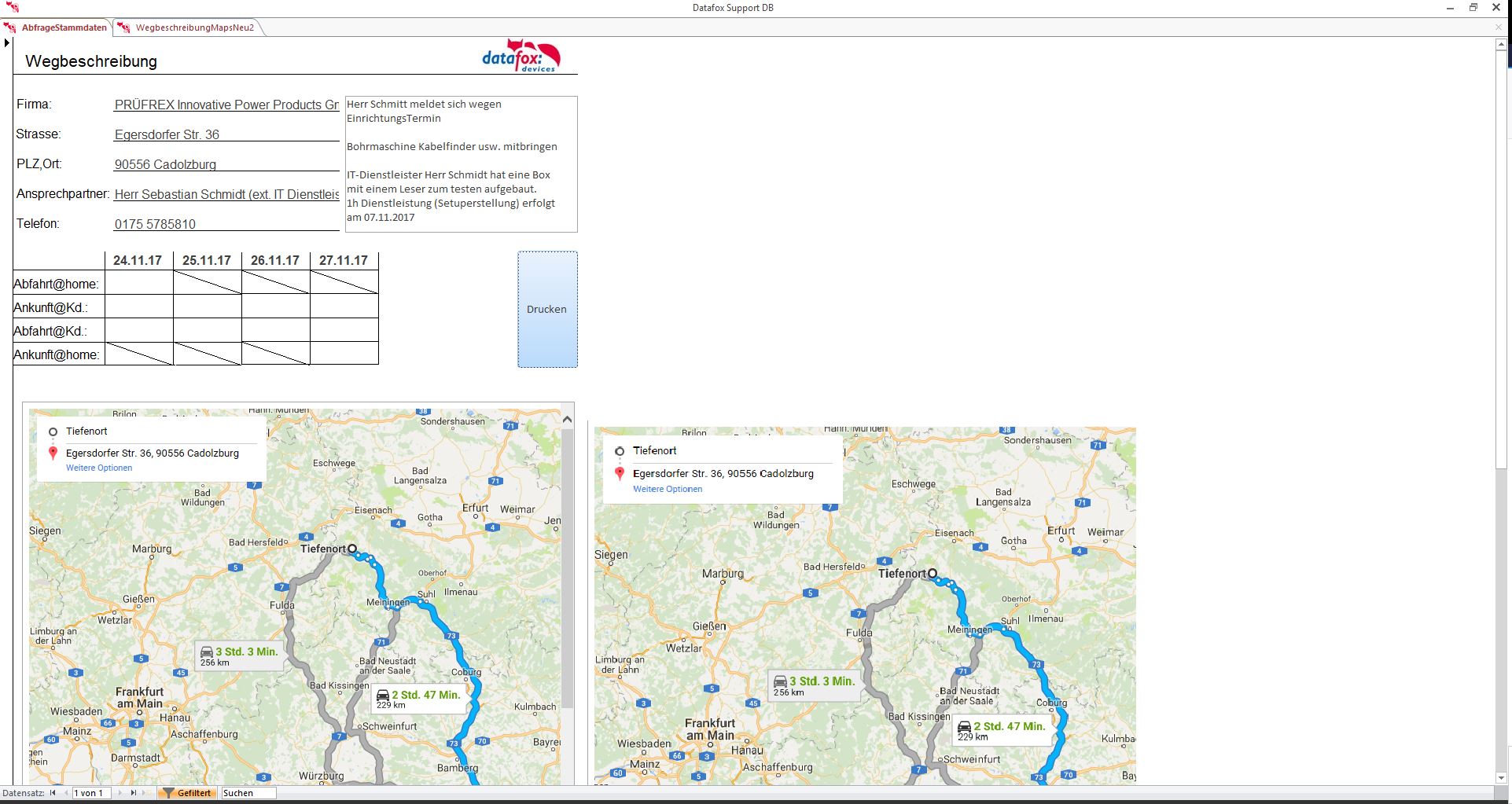This screenshot has height=804, width=1512.
Task: Click the record selector arrow at form left
Action: click(x=7, y=42)
